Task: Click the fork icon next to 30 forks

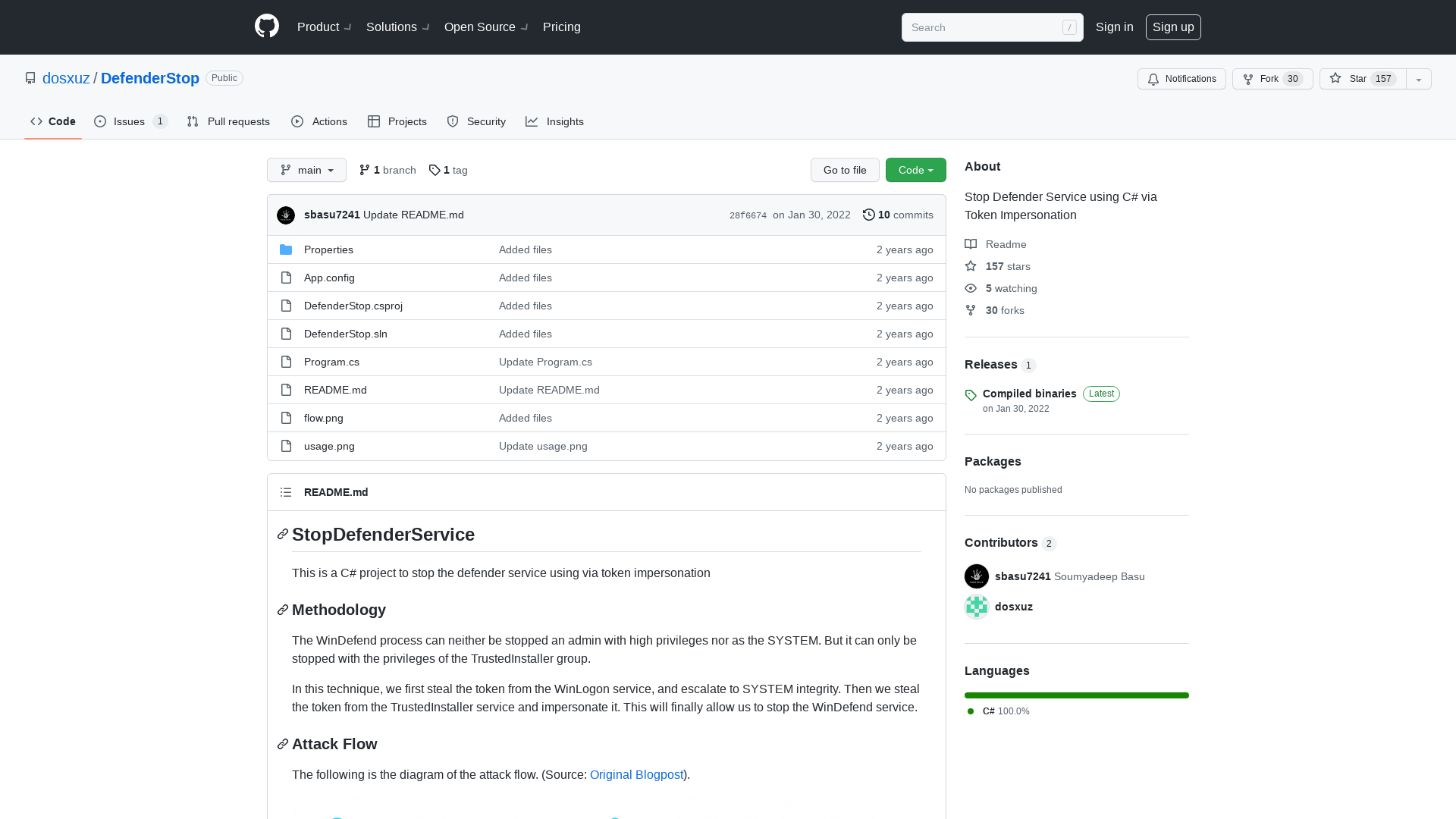Action: pyautogui.click(x=971, y=310)
